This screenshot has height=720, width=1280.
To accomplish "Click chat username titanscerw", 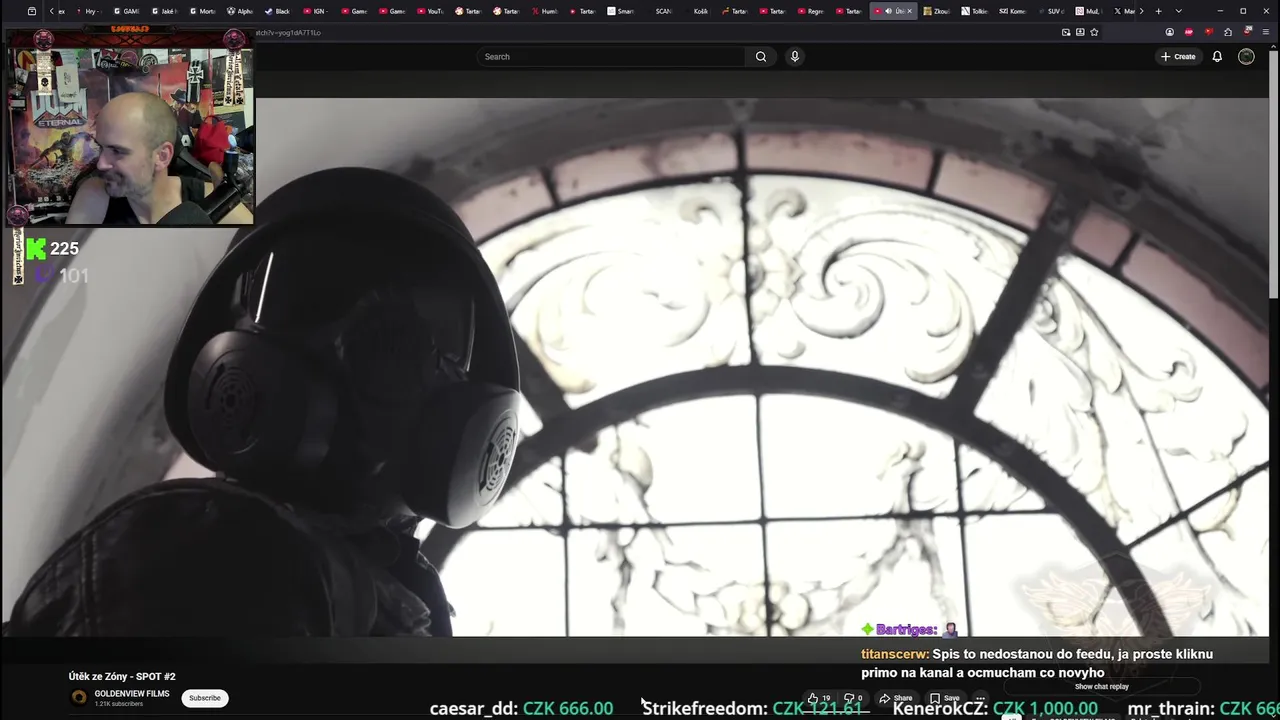I will (895, 654).
